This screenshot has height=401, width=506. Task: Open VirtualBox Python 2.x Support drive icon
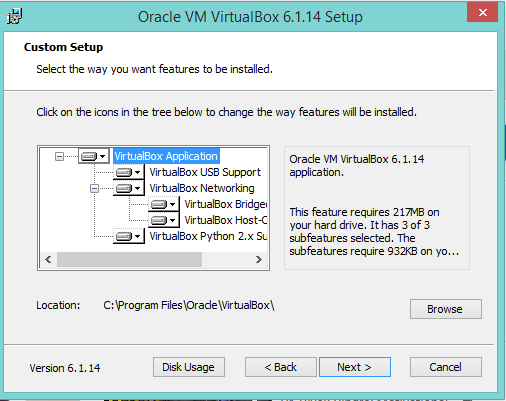pos(129,236)
